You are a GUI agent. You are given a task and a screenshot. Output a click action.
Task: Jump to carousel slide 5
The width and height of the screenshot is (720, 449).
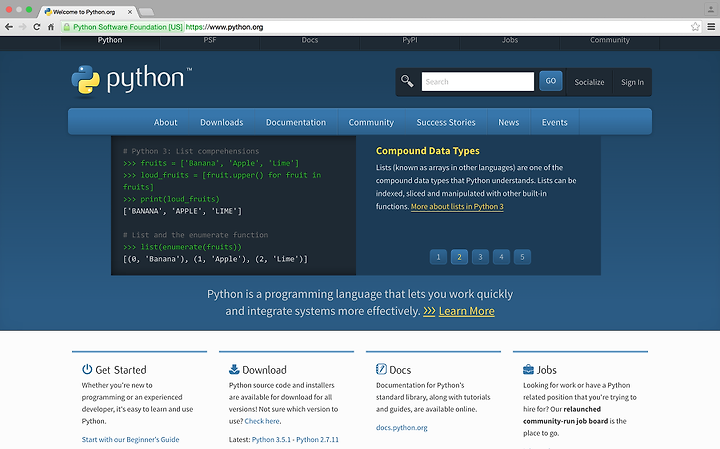[x=522, y=257]
